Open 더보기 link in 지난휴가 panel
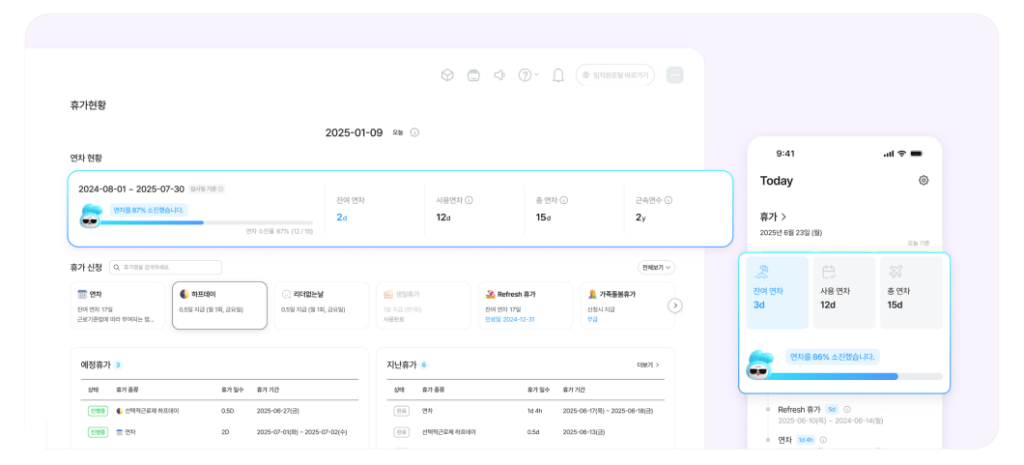 tap(648, 365)
